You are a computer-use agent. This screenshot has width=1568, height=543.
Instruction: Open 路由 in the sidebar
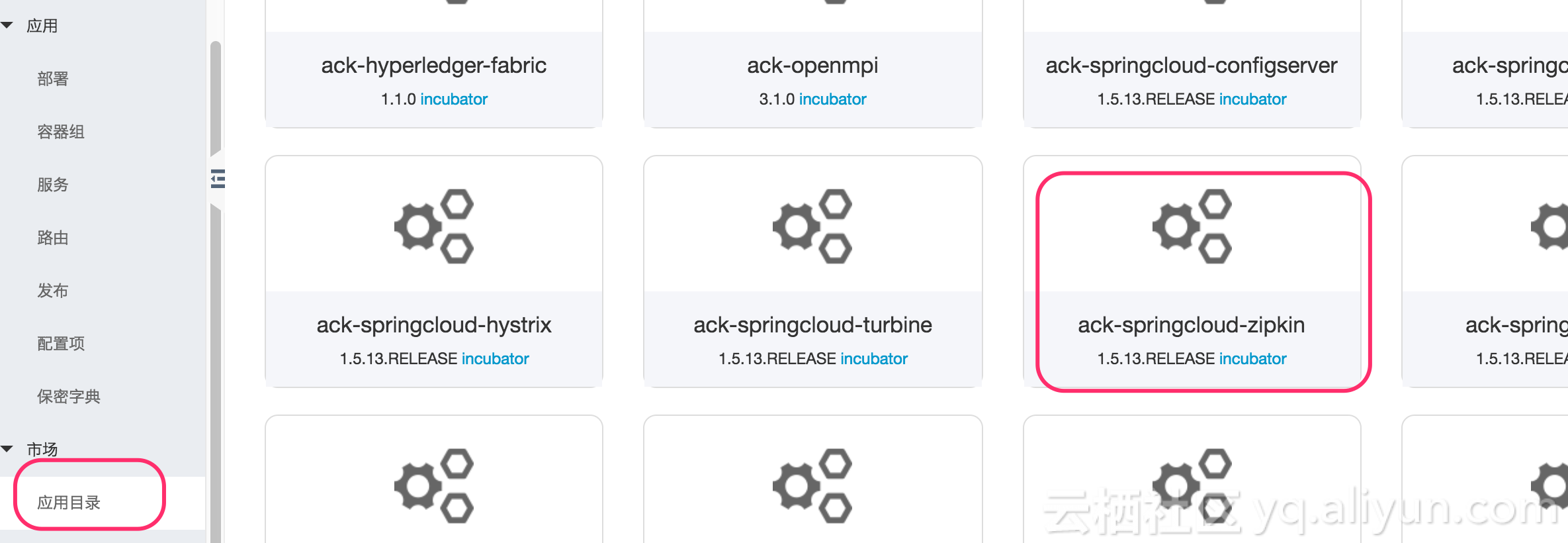(53, 238)
